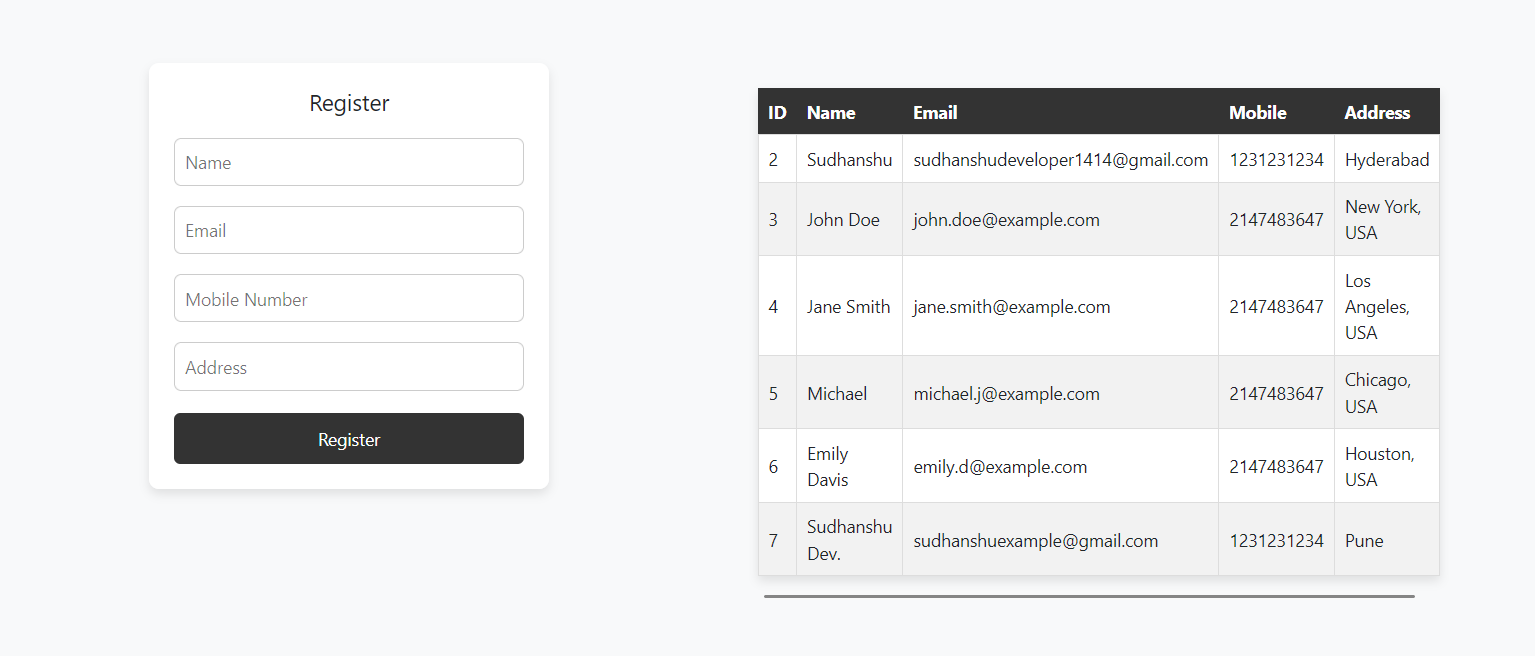This screenshot has width=1535, height=656.
Task: Select ID cell 5
Action: tap(777, 393)
